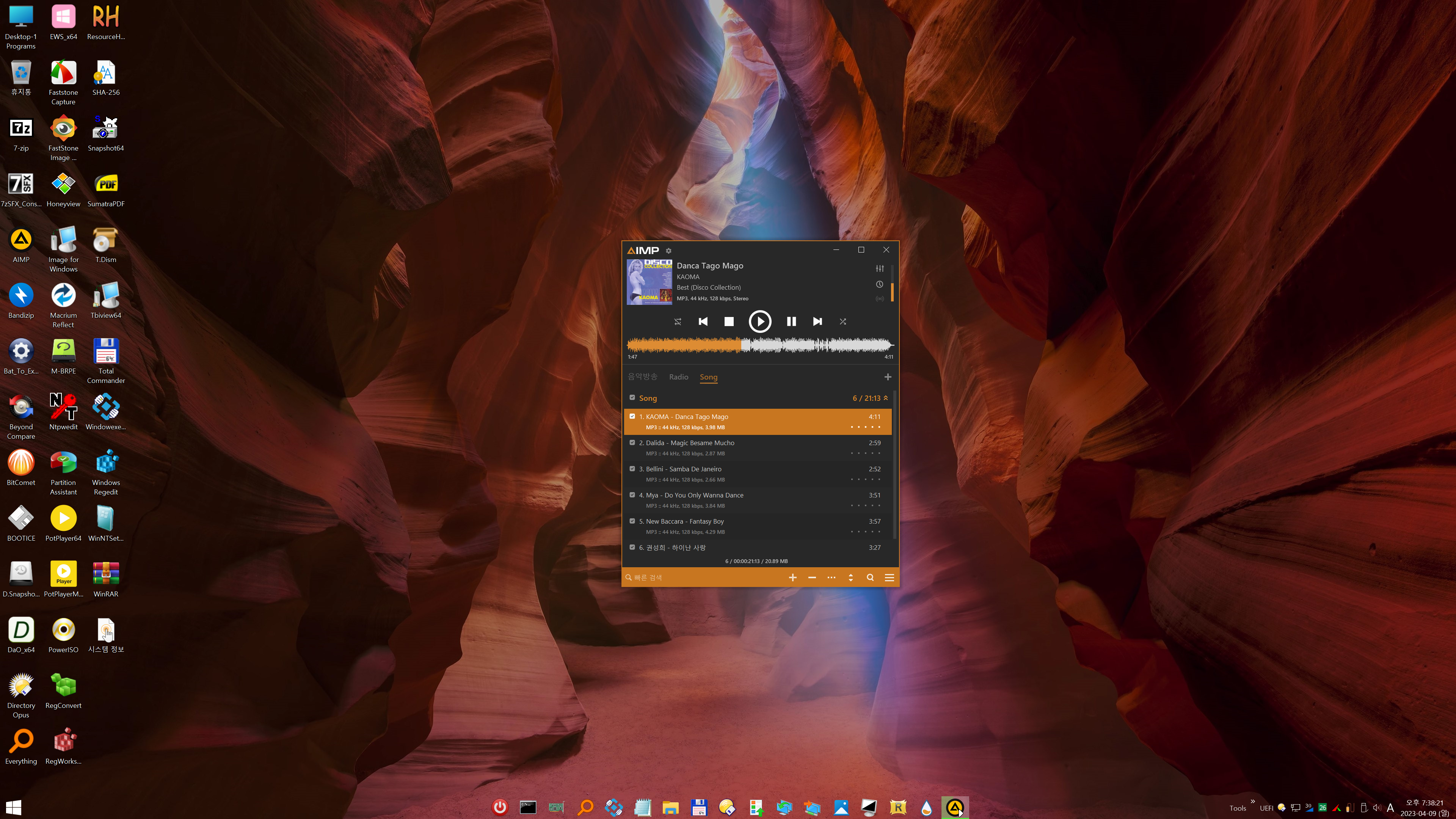Uncheck track 5 New Baccara checkbox
Image resolution: width=1456 pixels, height=819 pixels.
(x=632, y=521)
